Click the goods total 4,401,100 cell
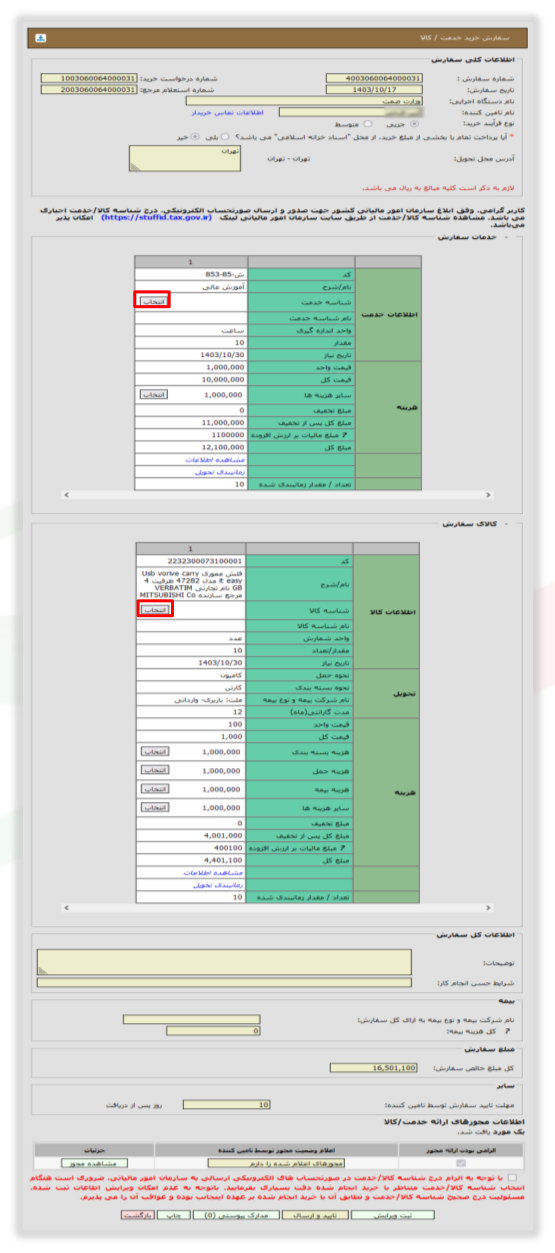Screen dimensions: 555x1253 [190, 860]
